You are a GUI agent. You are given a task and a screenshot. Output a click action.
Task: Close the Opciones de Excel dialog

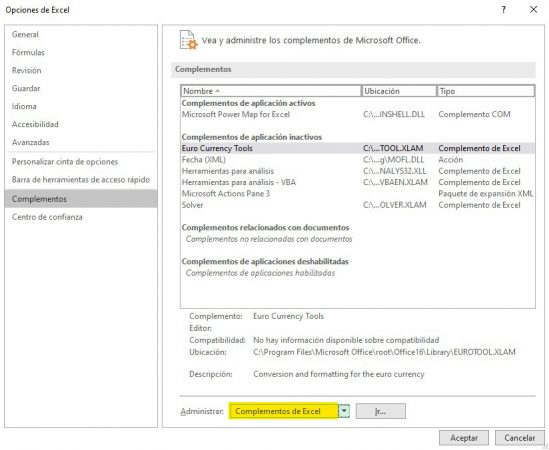click(x=533, y=10)
